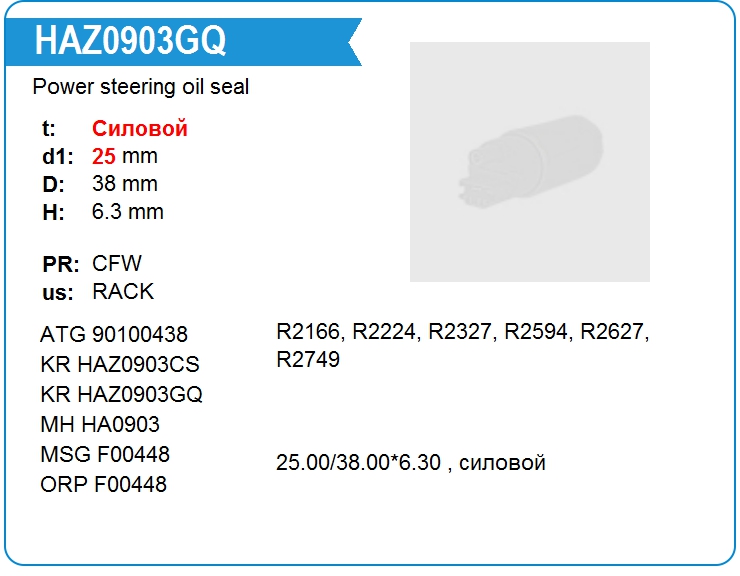Click the HAZ0903GQ blue title banner
The width and height of the screenshot is (740, 576).
183,42
